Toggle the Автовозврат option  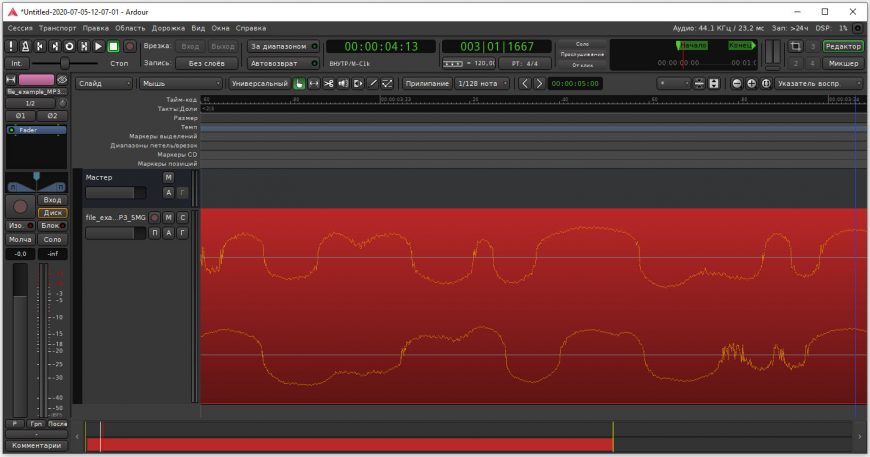(x=283, y=63)
